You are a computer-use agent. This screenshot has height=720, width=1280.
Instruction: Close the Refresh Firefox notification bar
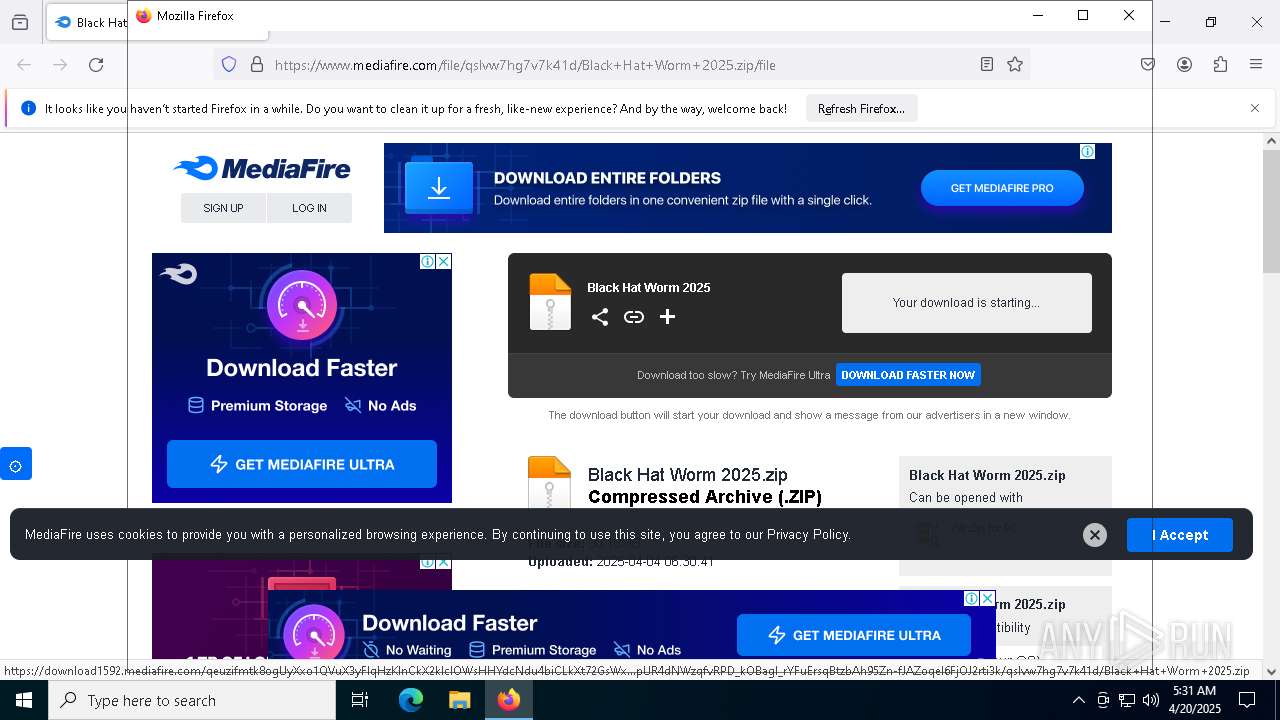click(1255, 108)
